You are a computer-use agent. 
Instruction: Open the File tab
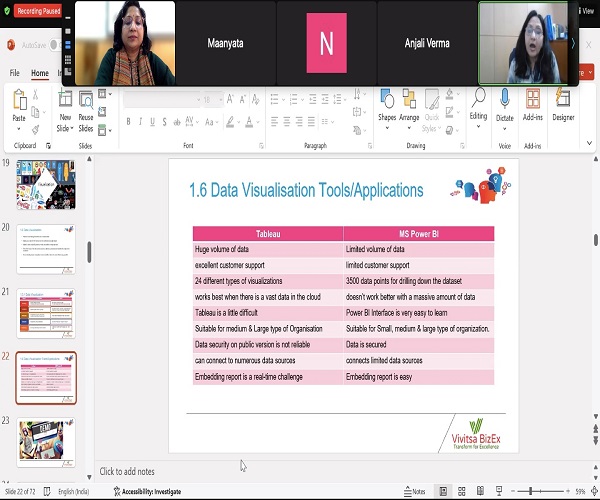15,73
